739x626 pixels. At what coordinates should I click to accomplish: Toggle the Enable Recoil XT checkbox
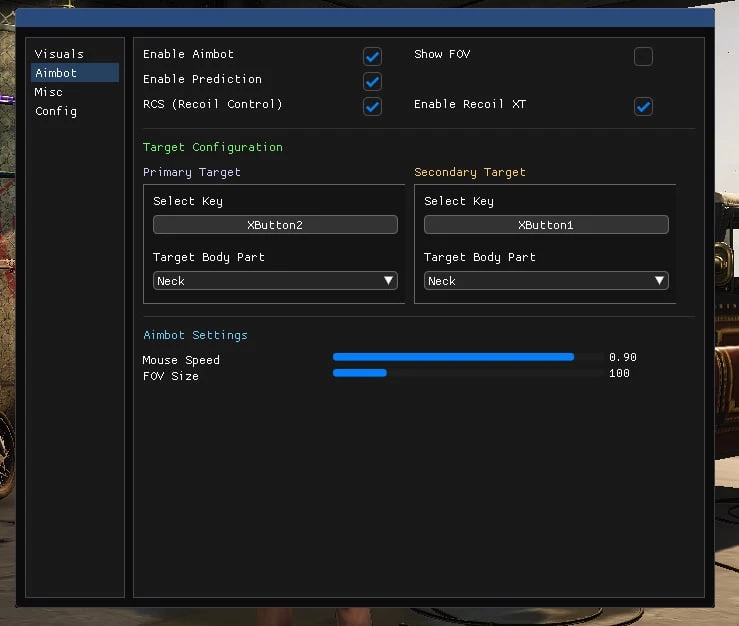click(x=643, y=106)
